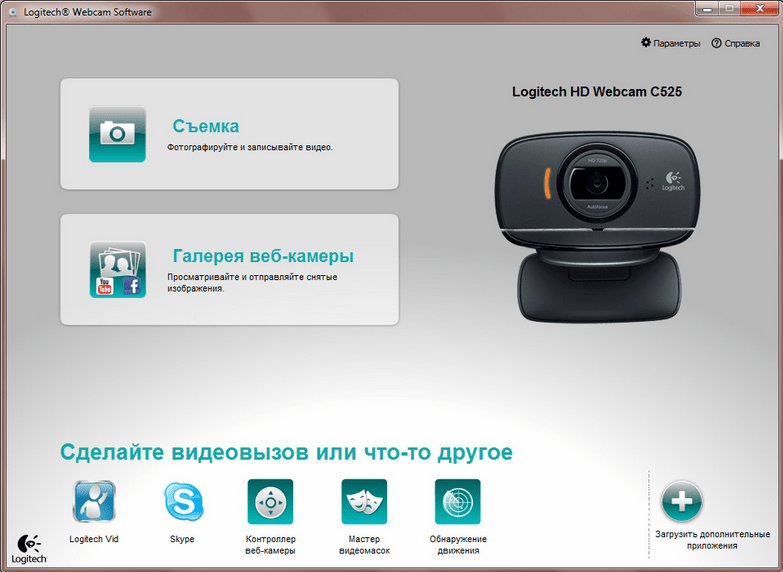
Task: Open Мастер видеомасок masks icon
Action: point(364,502)
